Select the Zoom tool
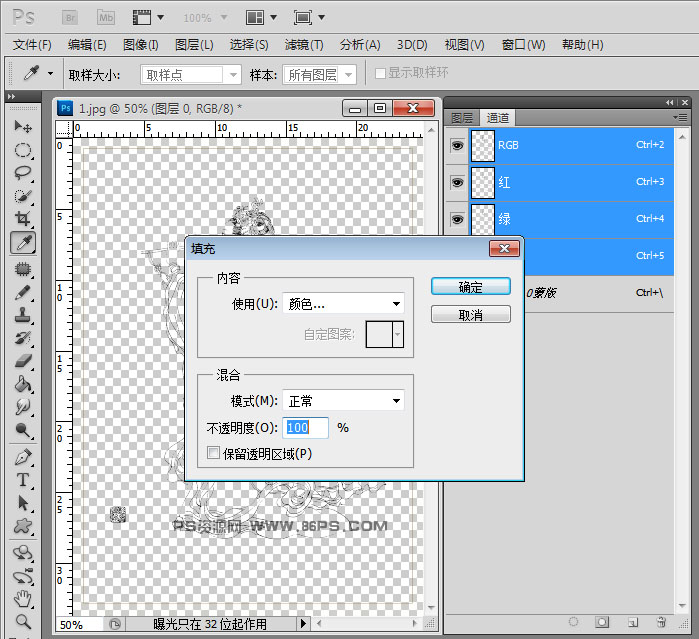Viewport: 699px width, 639px height. coord(23,621)
